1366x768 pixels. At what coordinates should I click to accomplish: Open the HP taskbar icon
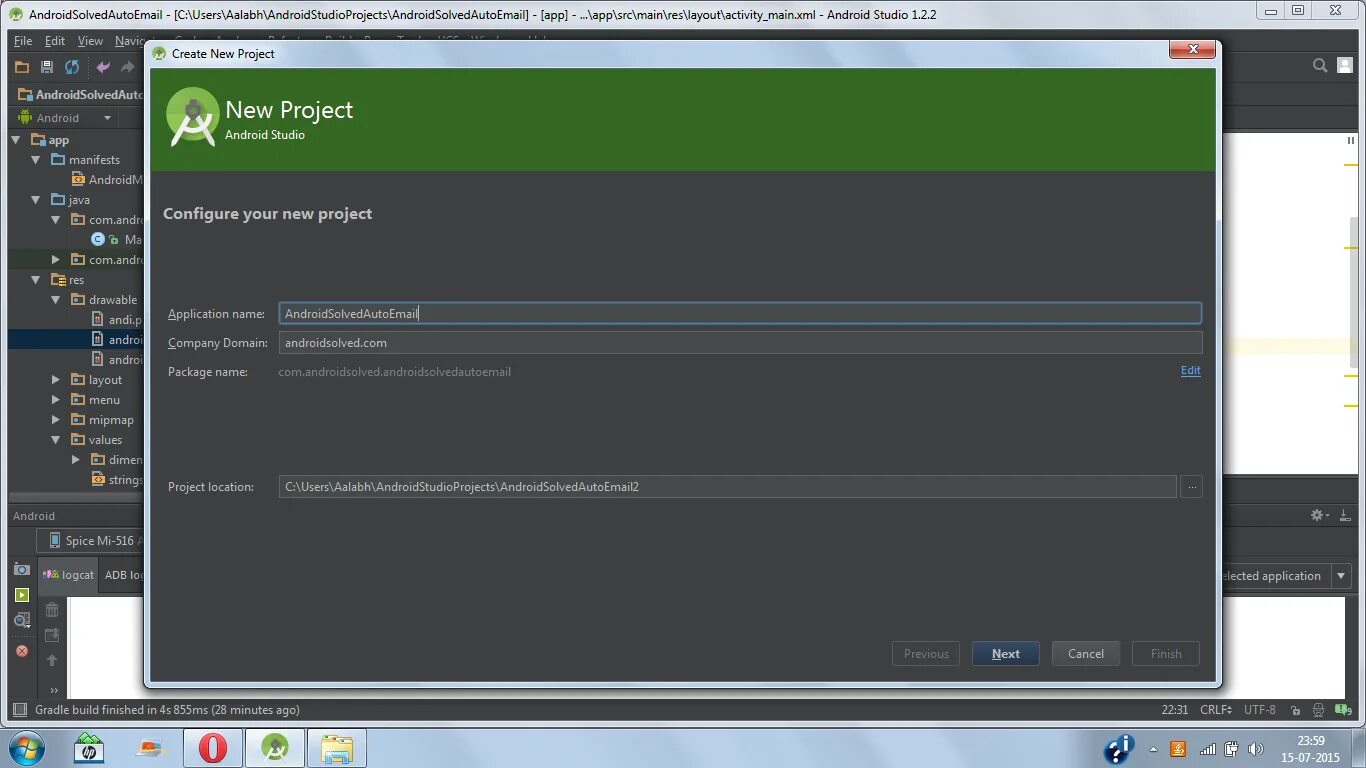[89, 748]
